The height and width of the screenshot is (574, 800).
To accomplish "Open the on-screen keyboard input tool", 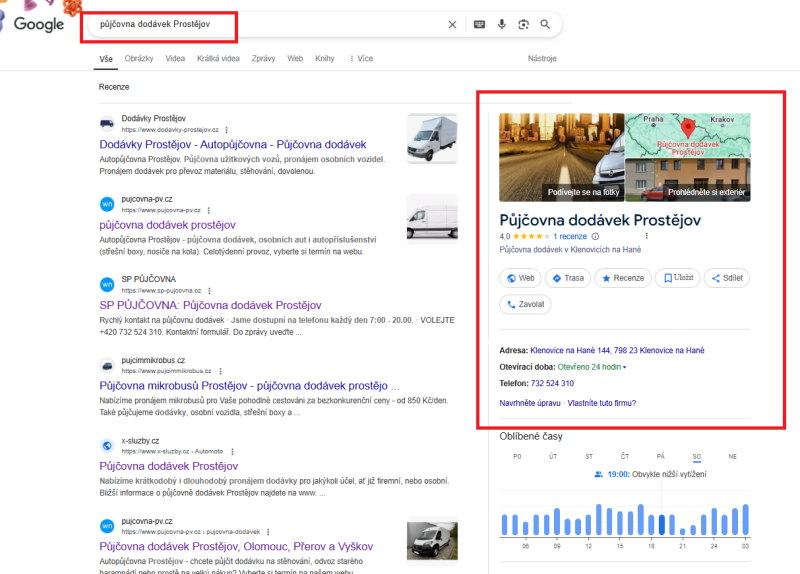I will coord(479,24).
